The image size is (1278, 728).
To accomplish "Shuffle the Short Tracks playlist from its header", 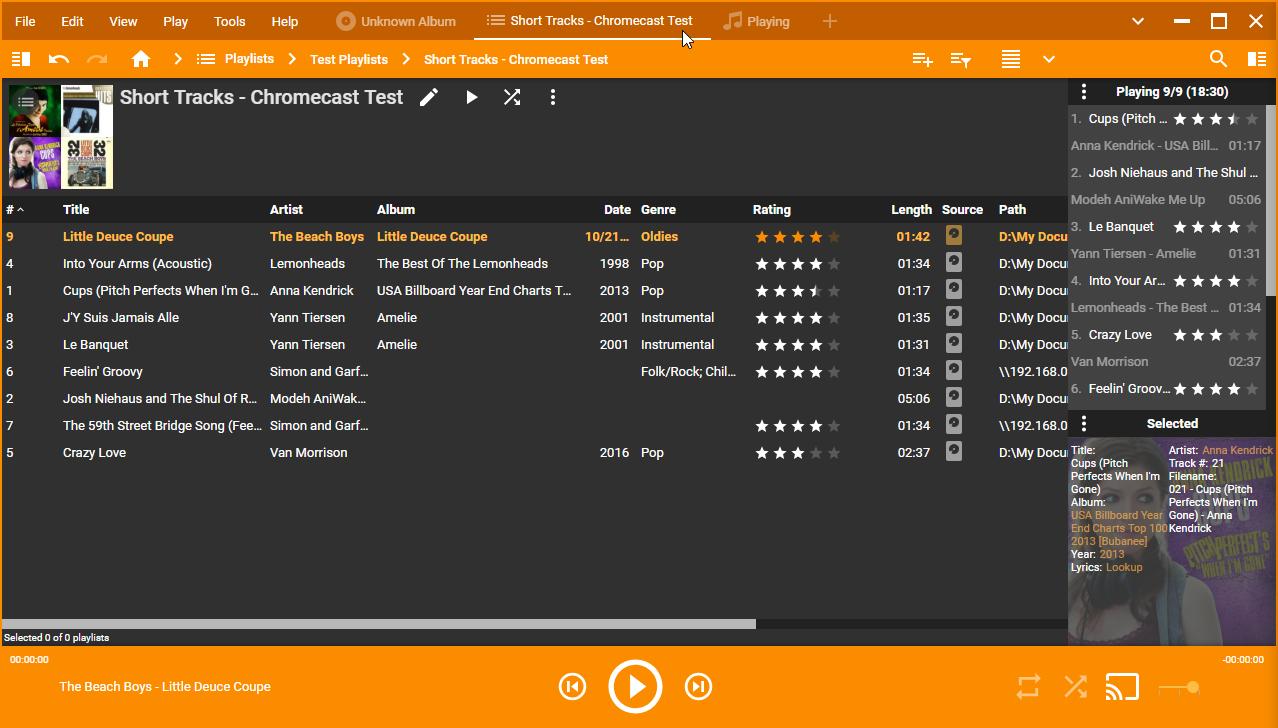I will click(512, 97).
